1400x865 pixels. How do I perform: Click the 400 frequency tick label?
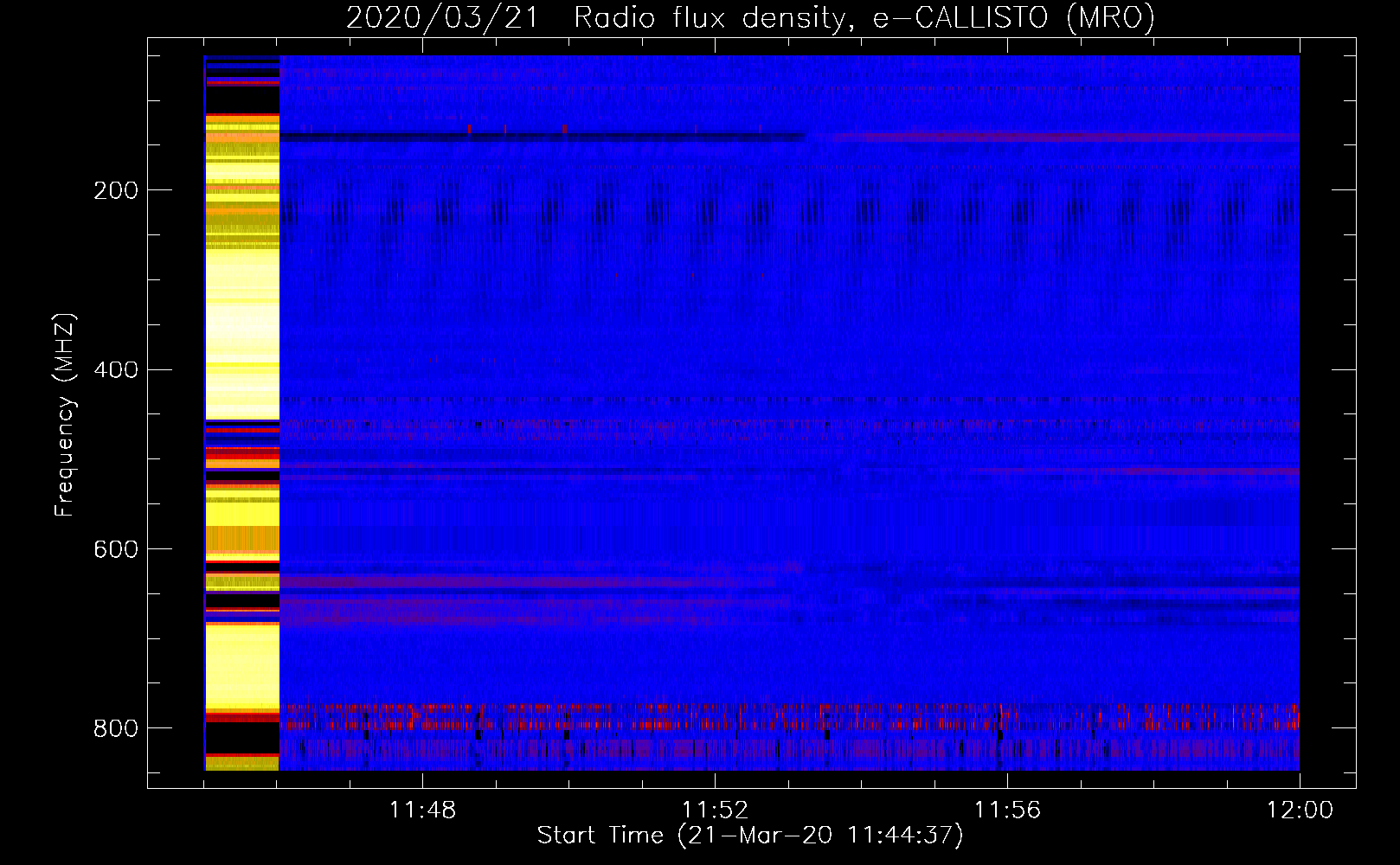click(x=116, y=370)
